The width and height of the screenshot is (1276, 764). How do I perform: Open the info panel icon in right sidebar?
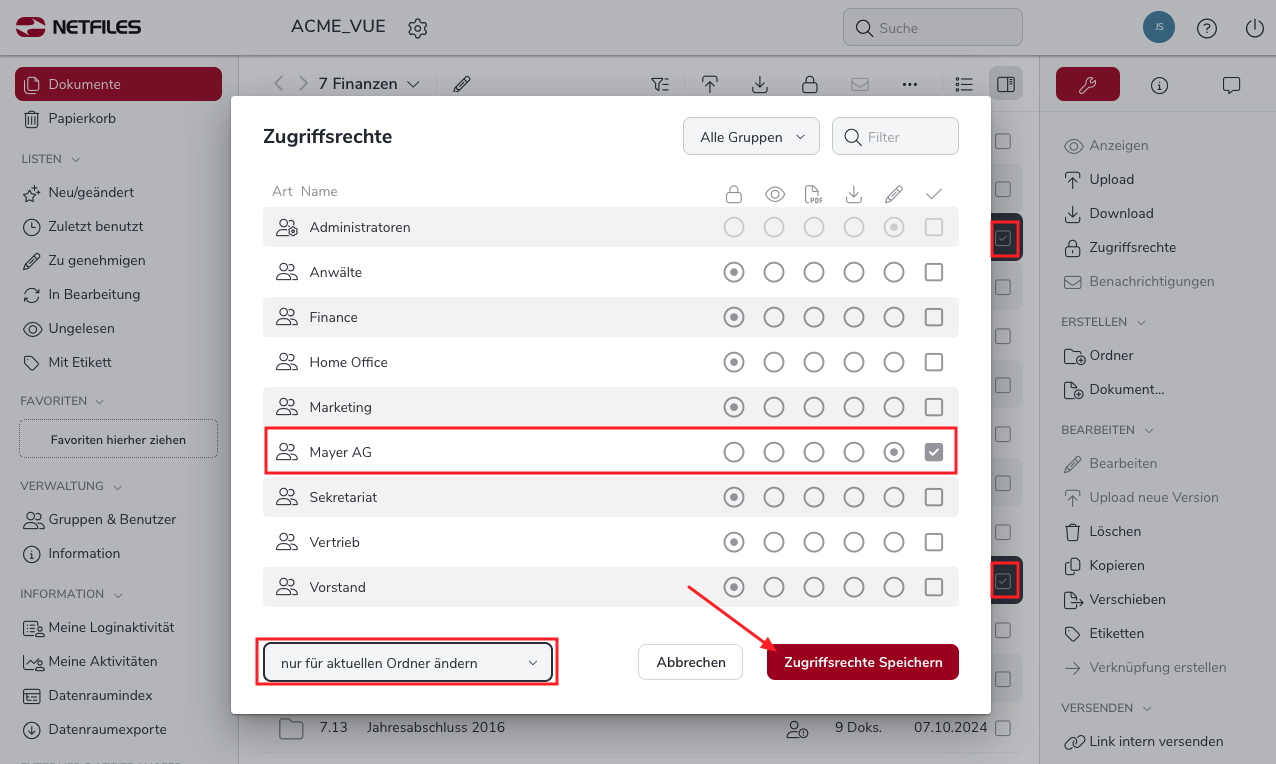1159,85
